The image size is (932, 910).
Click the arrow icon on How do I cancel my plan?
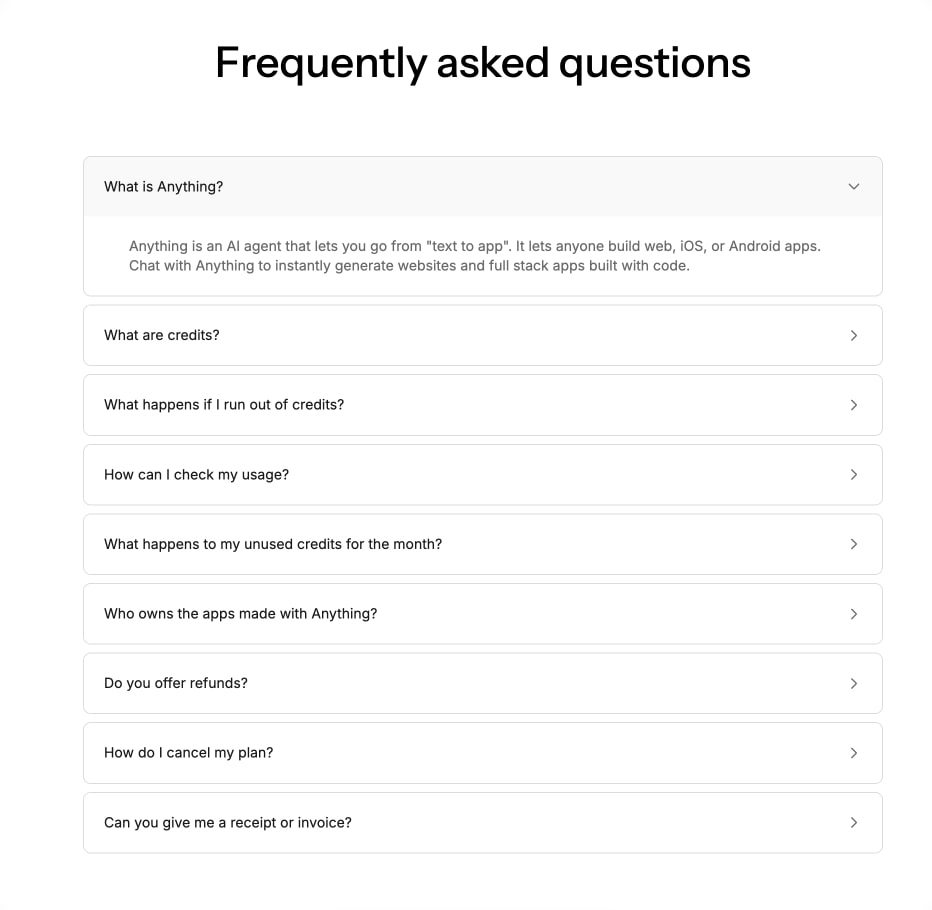point(854,753)
